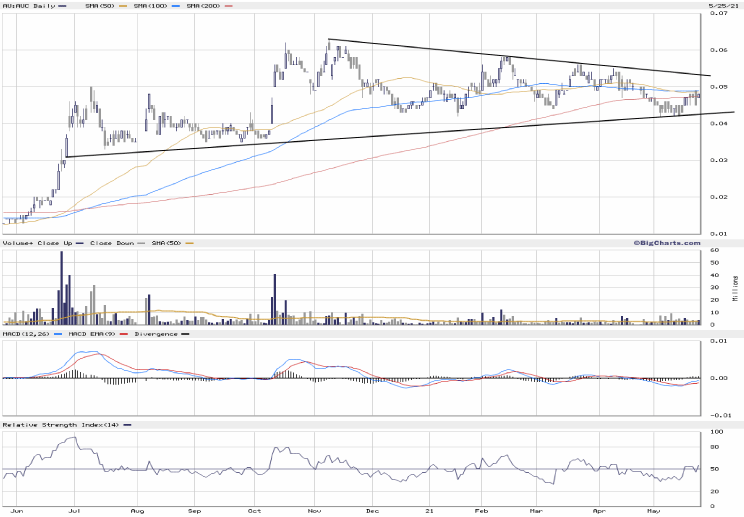Viewport: 744px width, 517px height.
Task: Click the Volume Close Up legend label
Action: click(34, 243)
